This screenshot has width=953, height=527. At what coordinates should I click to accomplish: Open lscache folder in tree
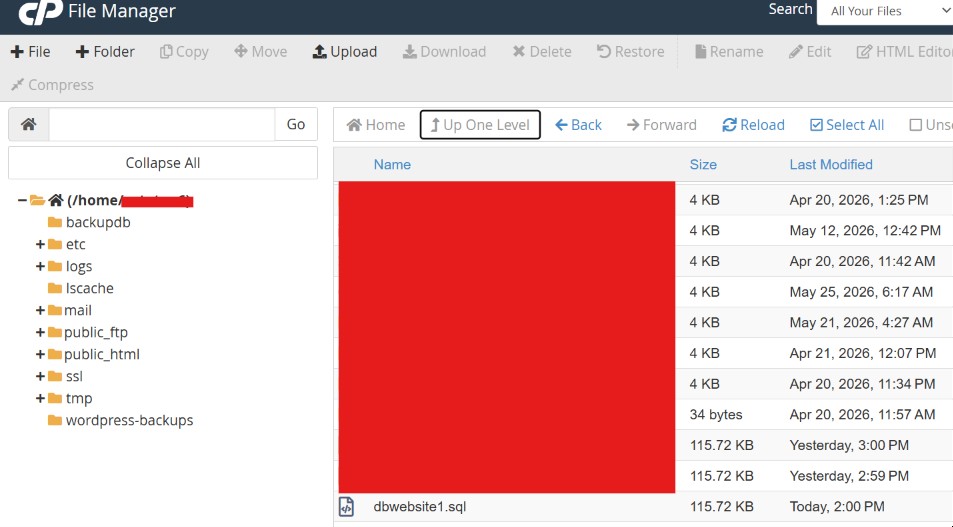(89, 288)
